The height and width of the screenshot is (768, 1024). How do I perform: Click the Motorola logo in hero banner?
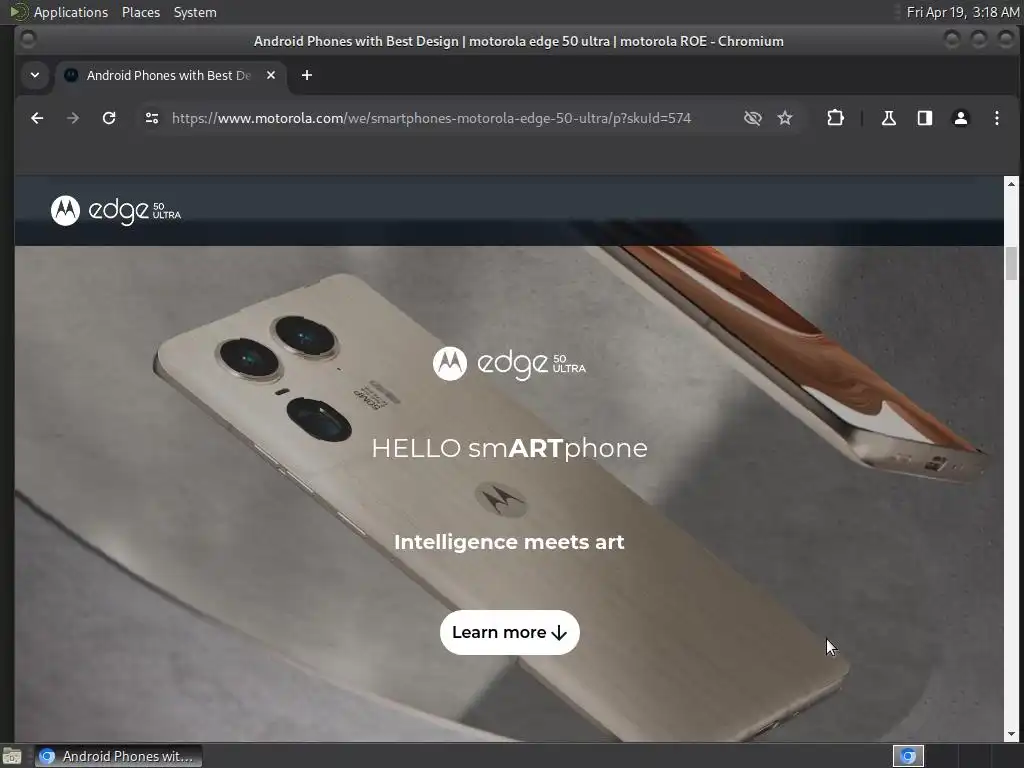tap(509, 364)
